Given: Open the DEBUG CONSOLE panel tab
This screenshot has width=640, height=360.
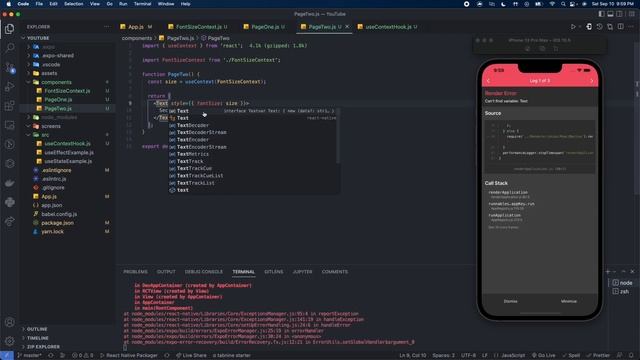Looking at the screenshot, I should click(203, 272).
